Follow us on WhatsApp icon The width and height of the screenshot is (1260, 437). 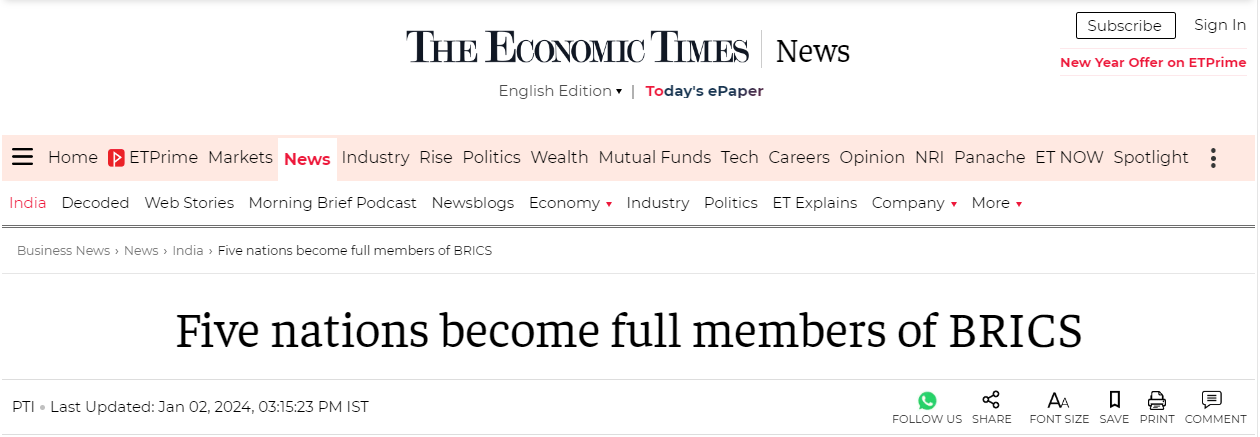[927, 401]
